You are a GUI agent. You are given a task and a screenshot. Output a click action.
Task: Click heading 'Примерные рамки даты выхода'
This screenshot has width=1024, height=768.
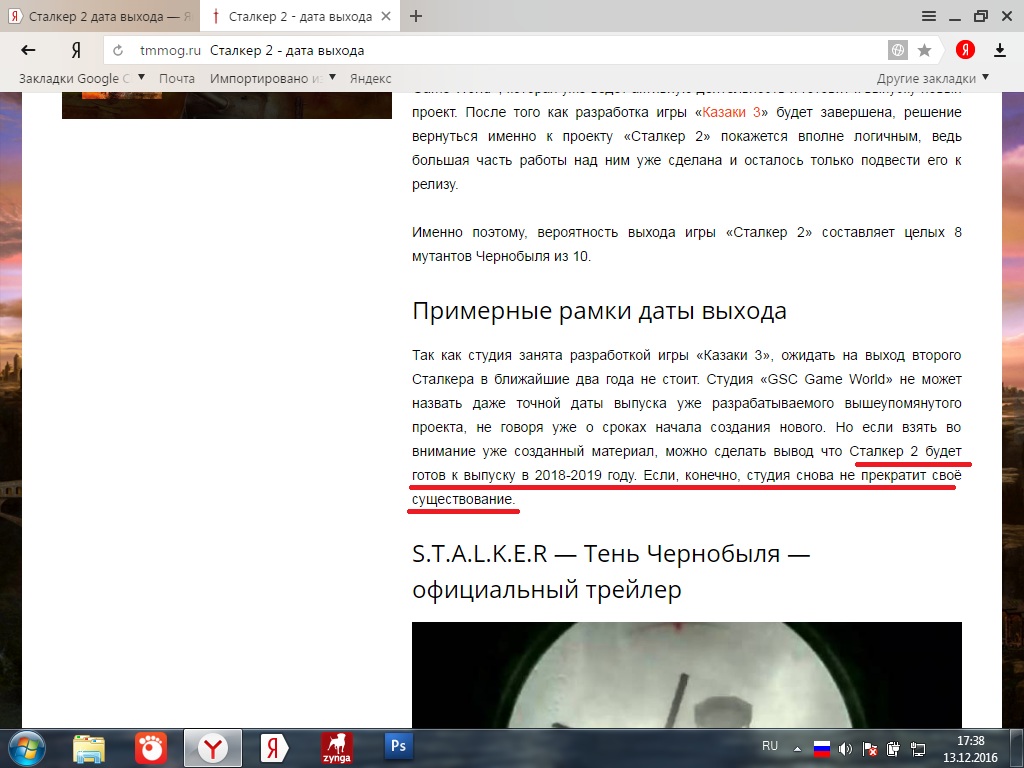(x=599, y=311)
